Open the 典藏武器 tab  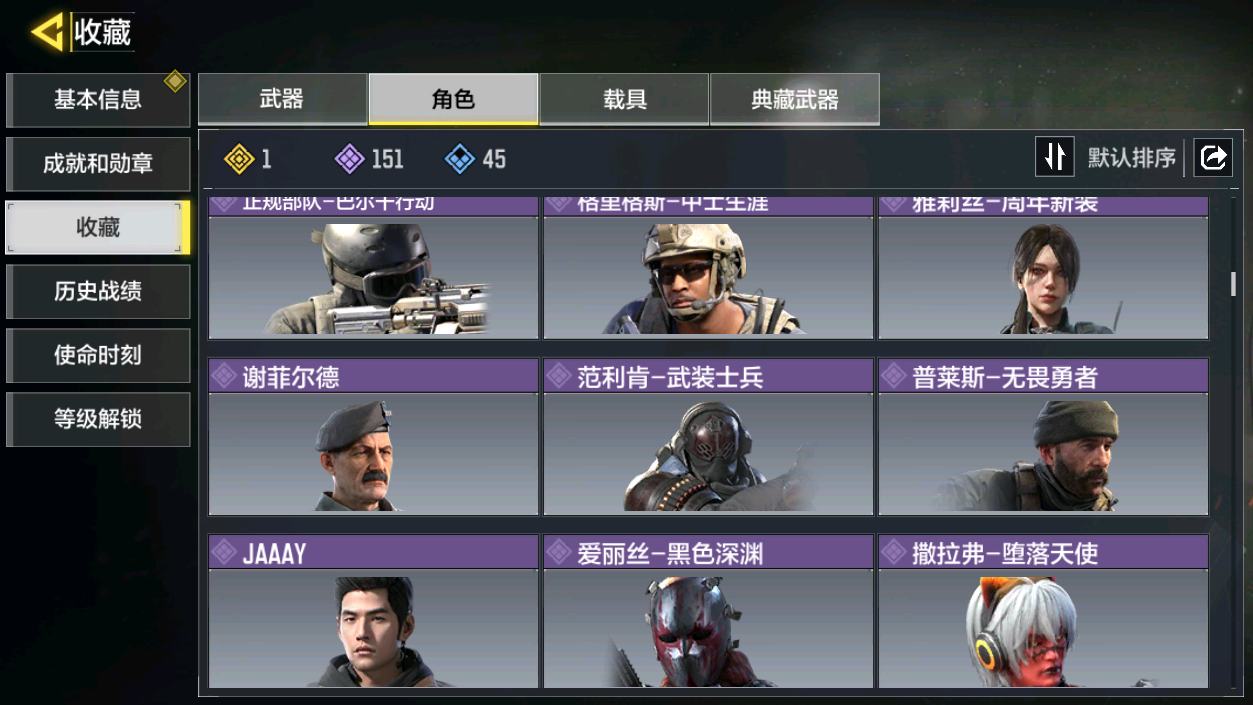[795, 99]
